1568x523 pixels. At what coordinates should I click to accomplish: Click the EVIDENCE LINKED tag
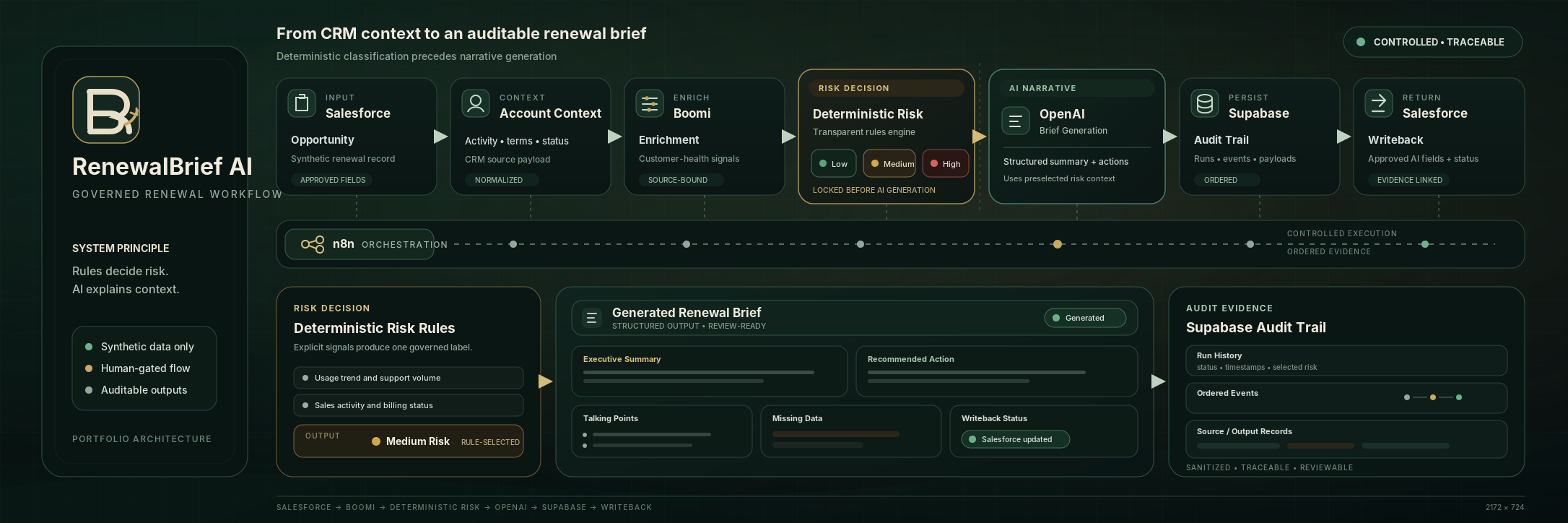tap(1409, 180)
